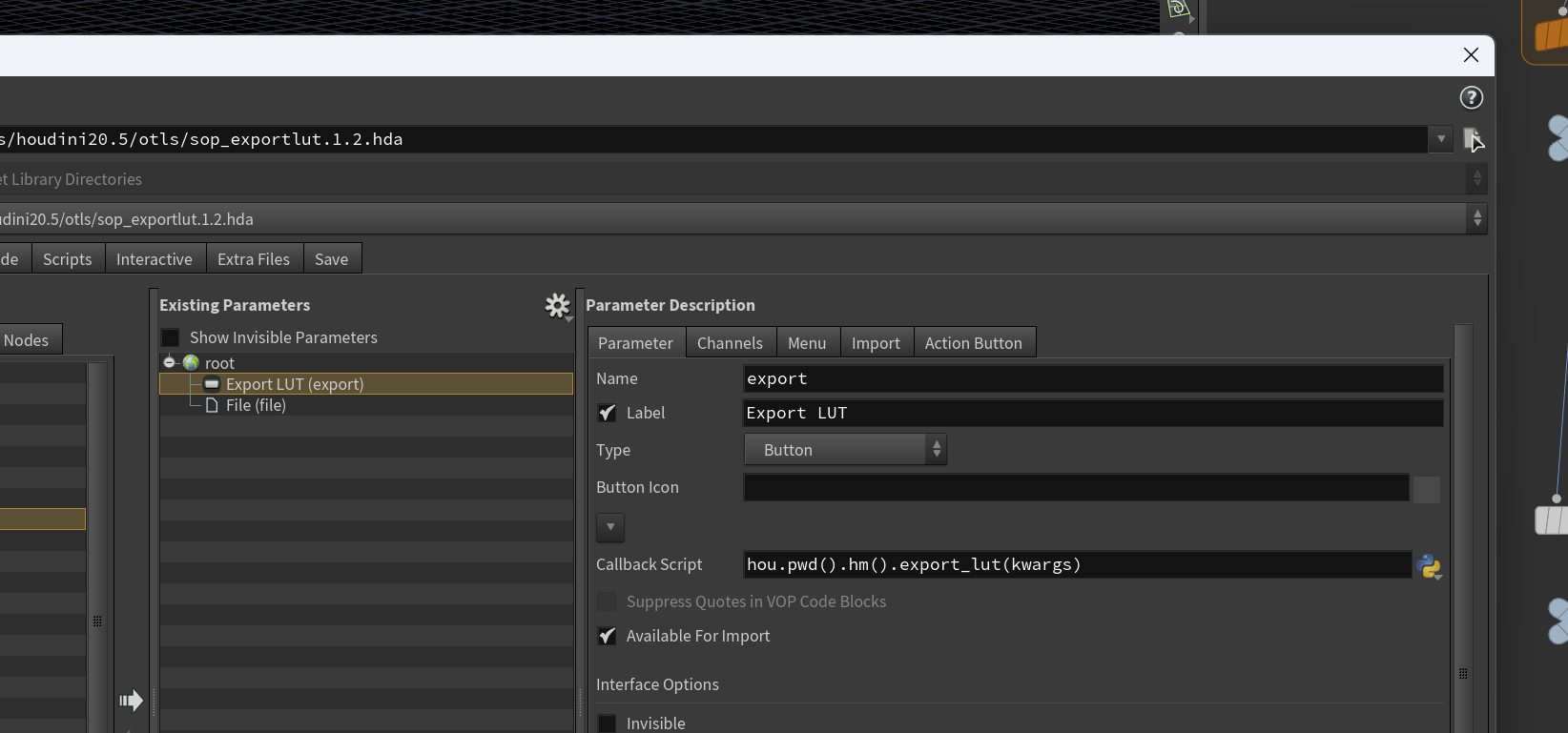Open the Import tab
Screen dimensions: 1568x733
click(x=876, y=343)
